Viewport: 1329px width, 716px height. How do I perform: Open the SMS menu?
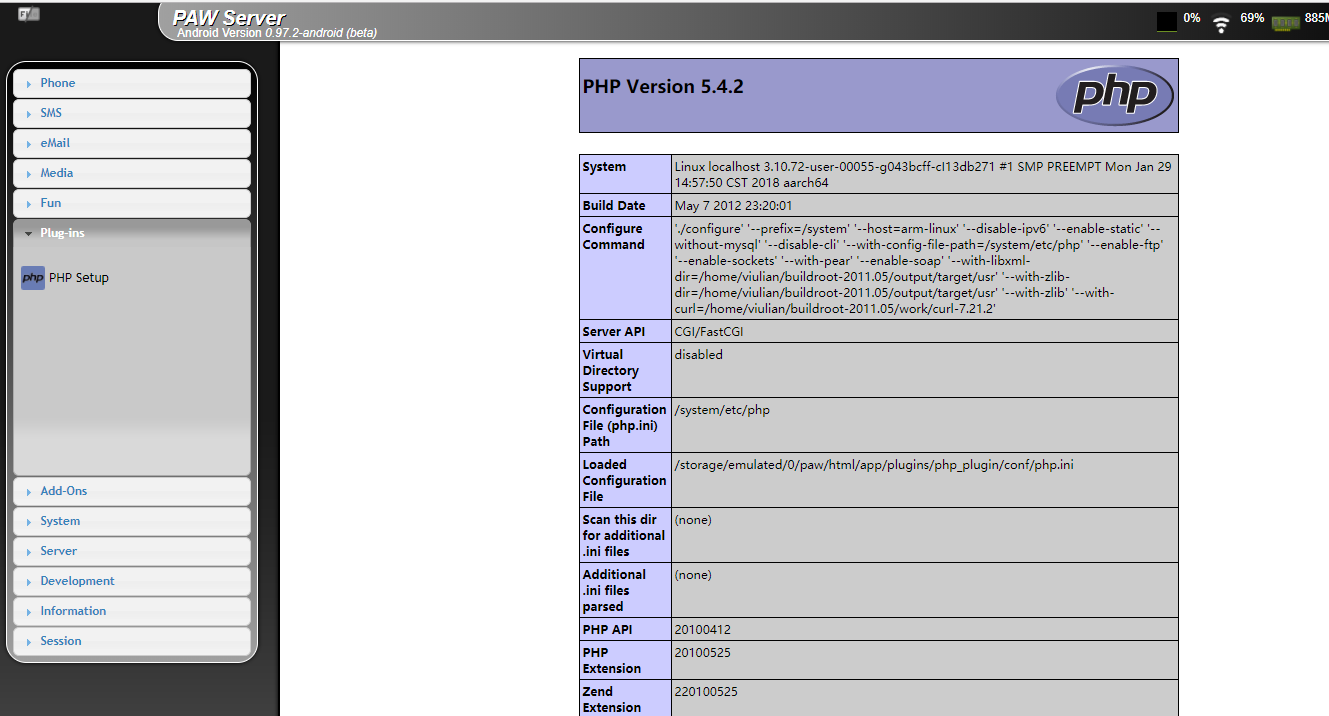[x=51, y=112]
